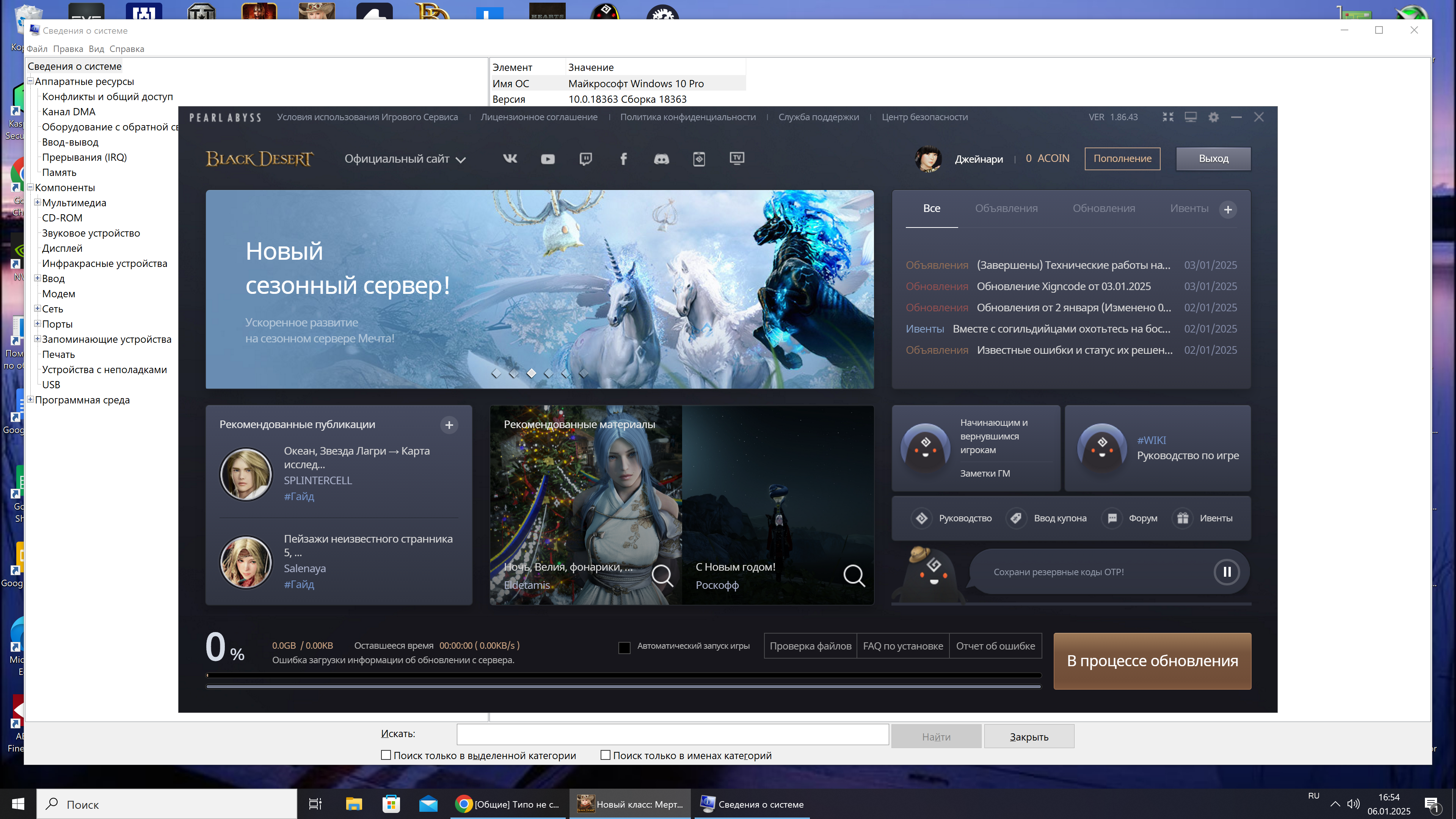The image size is (1456, 819).
Task: Click the Ввод купона coupon icon
Action: pos(1016,518)
